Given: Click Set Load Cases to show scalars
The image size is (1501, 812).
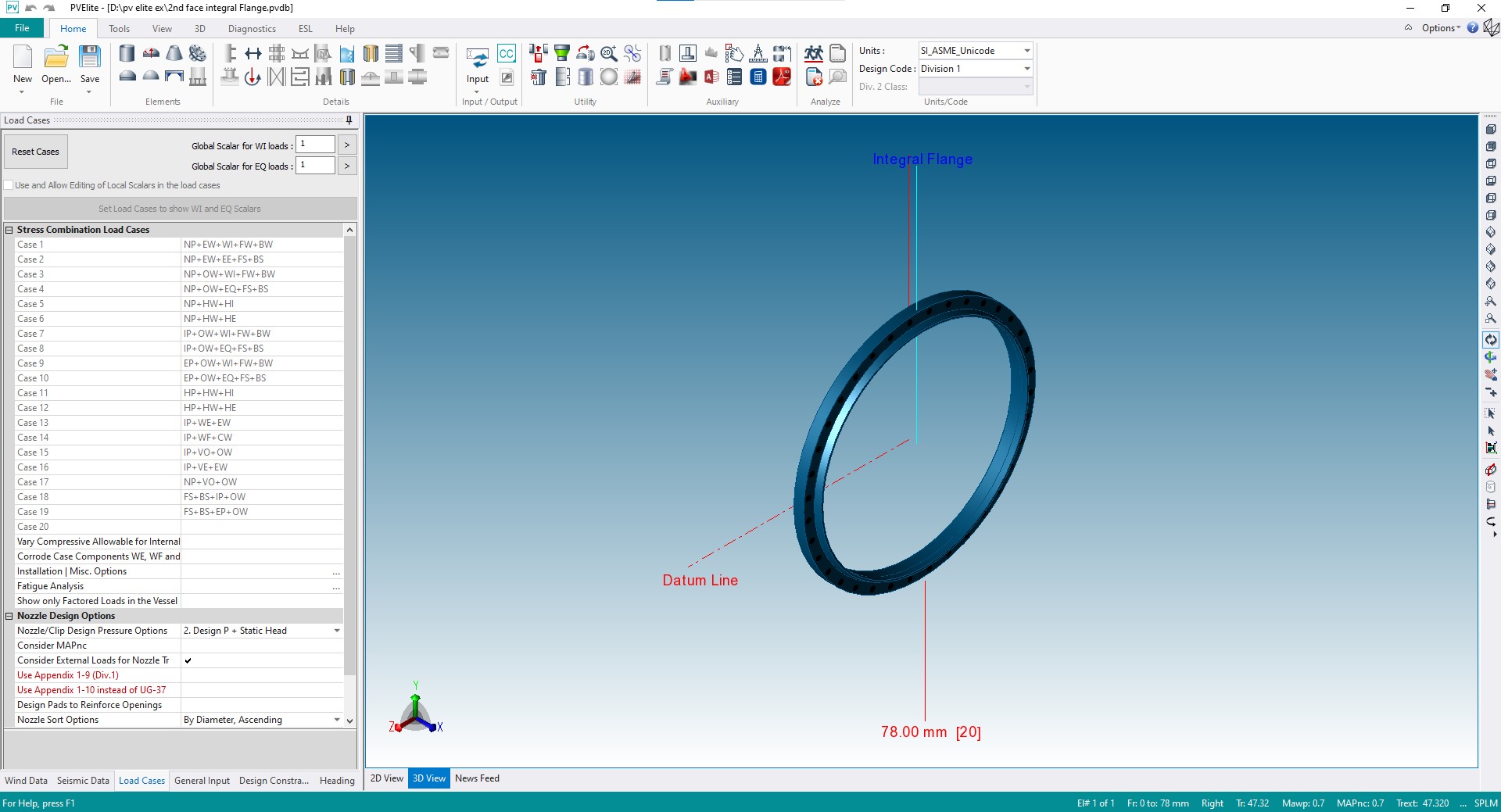Looking at the screenshot, I should click(180, 209).
